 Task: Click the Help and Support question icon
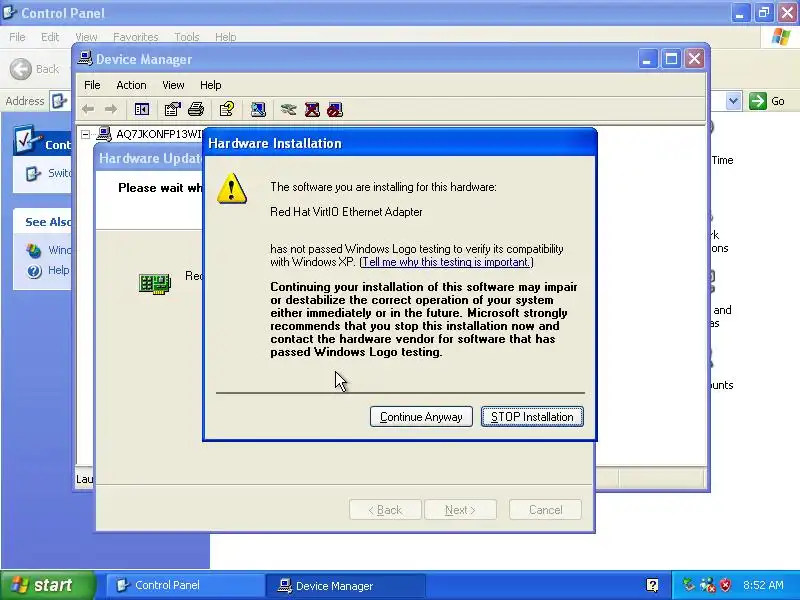tap(34, 271)
